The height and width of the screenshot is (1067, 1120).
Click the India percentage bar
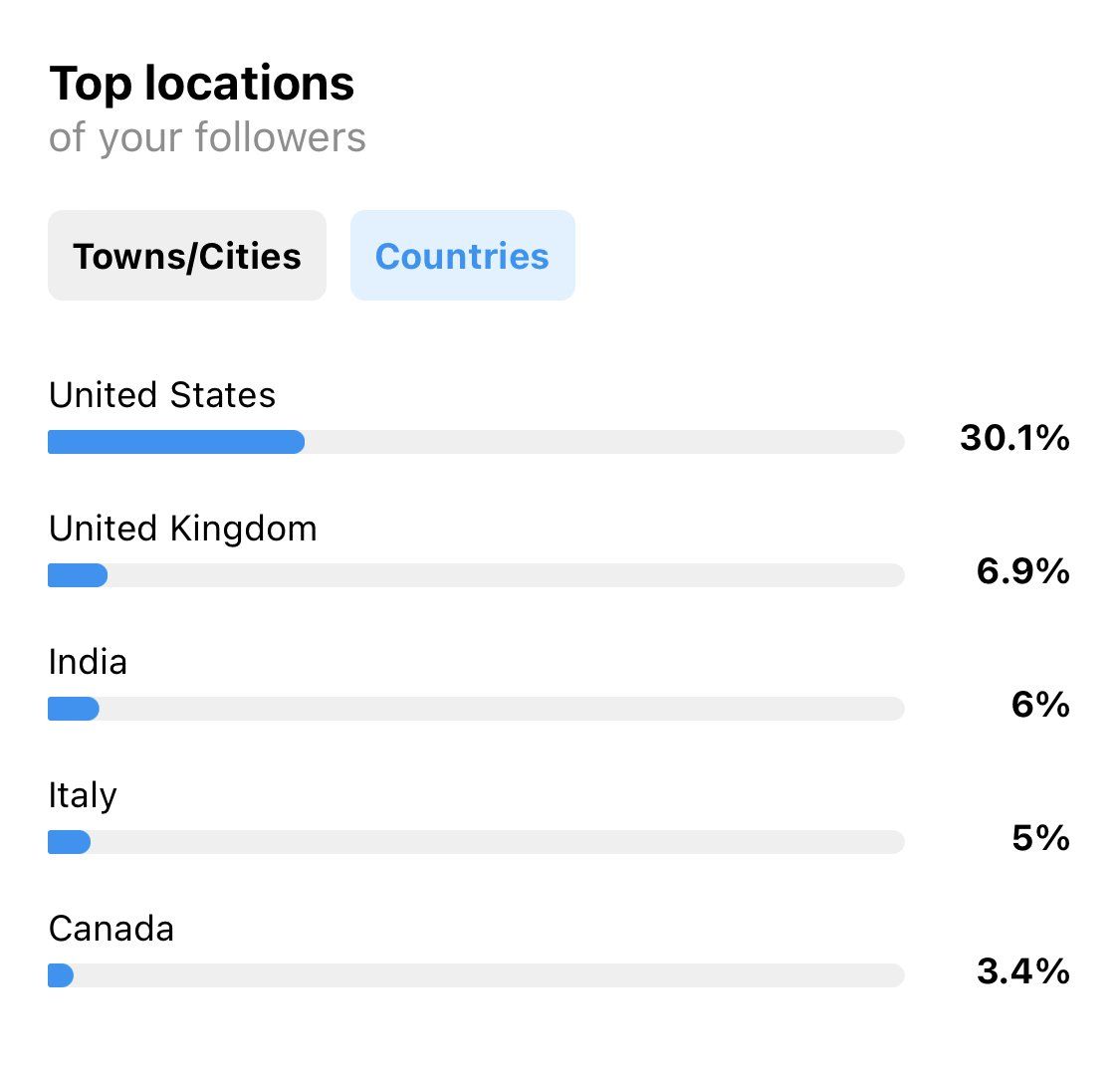[476, 709]
